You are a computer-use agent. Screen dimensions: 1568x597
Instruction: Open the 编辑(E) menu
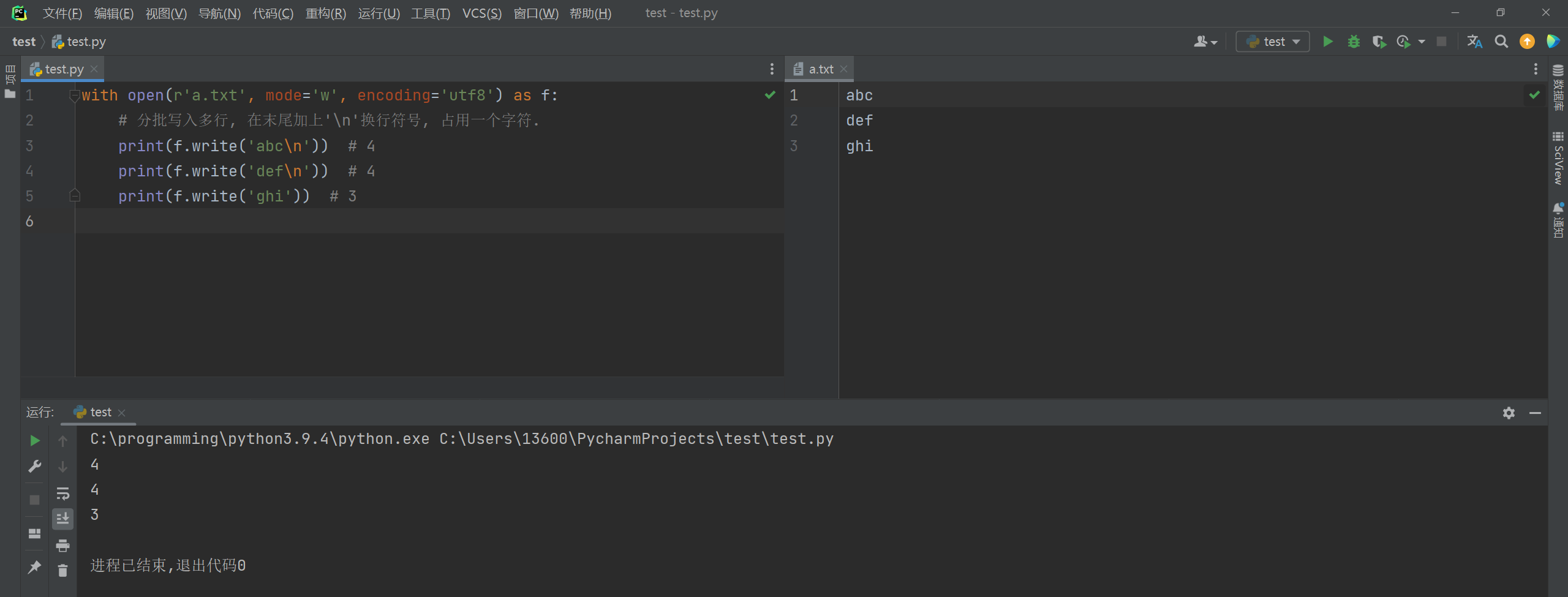pos(114,13)
